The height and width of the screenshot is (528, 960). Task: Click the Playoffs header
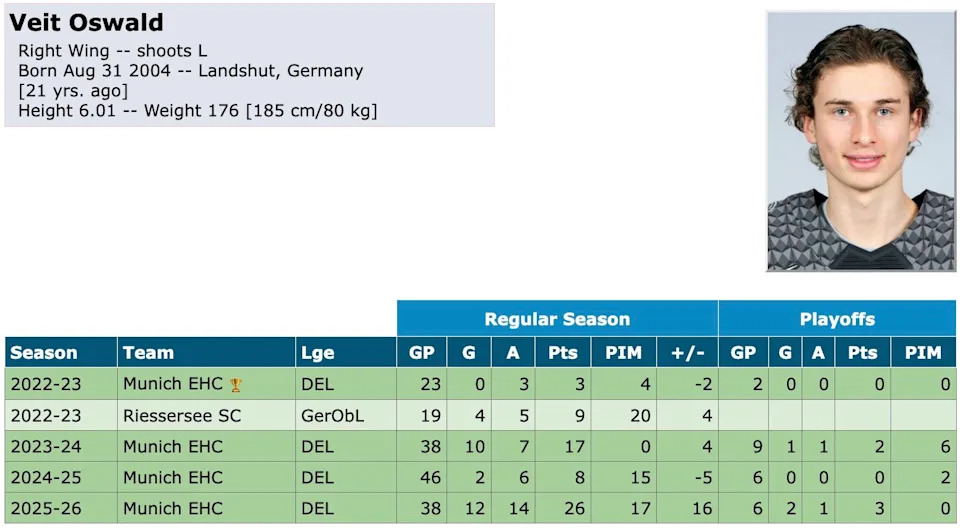pos(837,320)
